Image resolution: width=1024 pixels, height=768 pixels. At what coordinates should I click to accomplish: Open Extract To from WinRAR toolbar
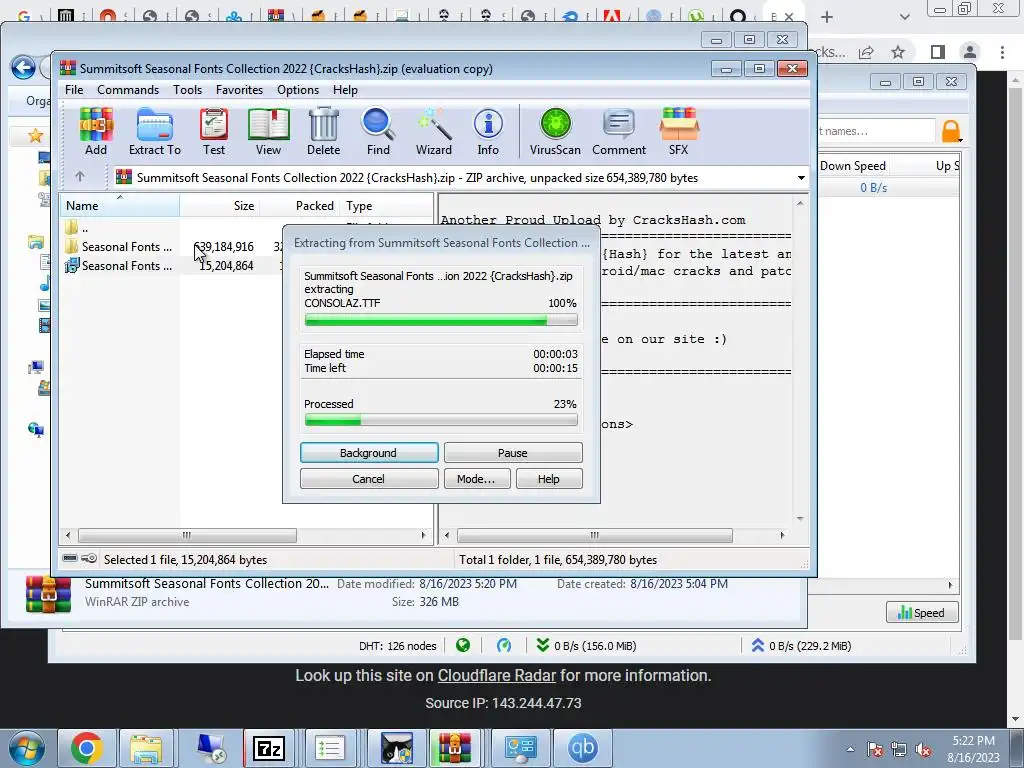pyautogui.click(x=155, y=131)
